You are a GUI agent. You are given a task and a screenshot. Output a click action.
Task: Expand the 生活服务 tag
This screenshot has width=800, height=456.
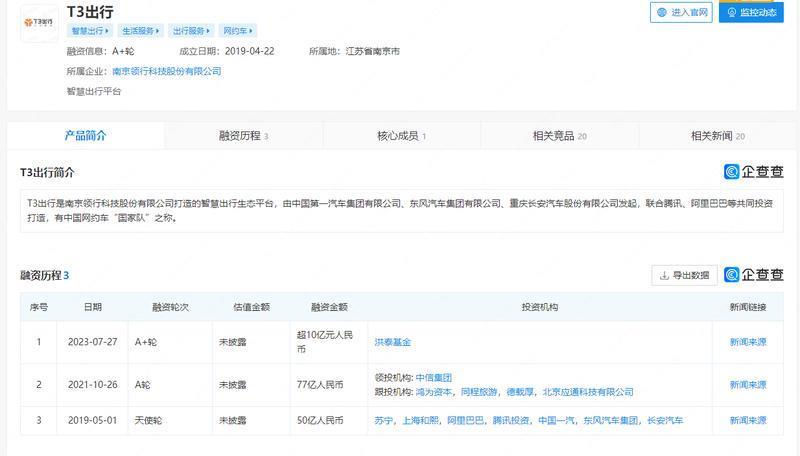[x=140, y=31]
